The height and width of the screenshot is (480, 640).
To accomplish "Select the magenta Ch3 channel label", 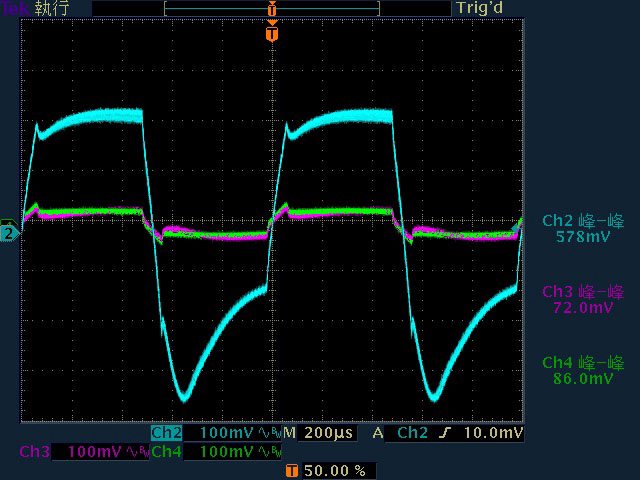I will point(34,452).
